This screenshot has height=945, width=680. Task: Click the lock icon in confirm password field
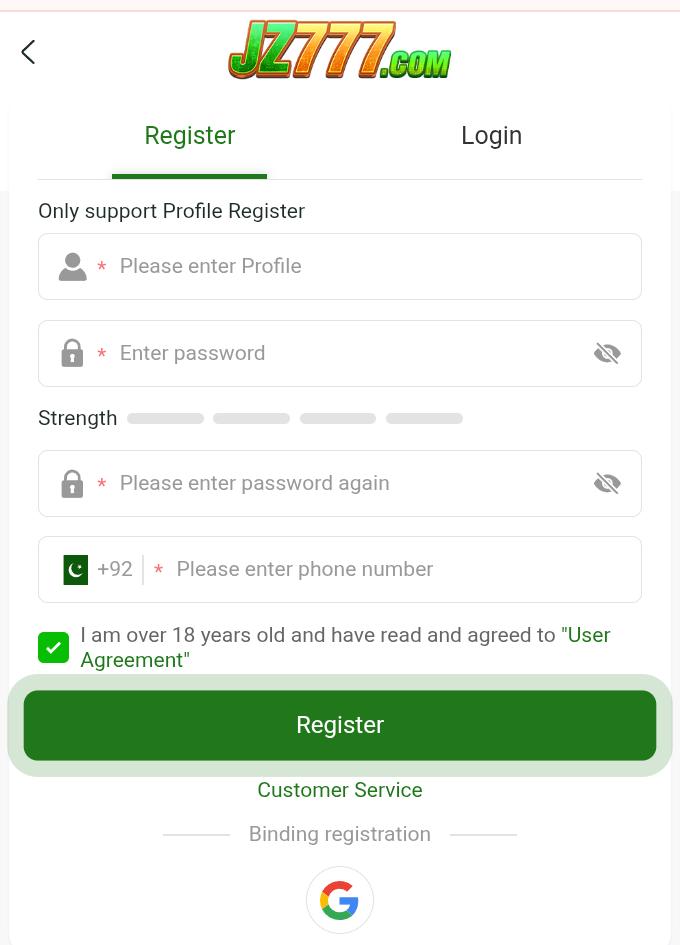click(x=72, y=484)
